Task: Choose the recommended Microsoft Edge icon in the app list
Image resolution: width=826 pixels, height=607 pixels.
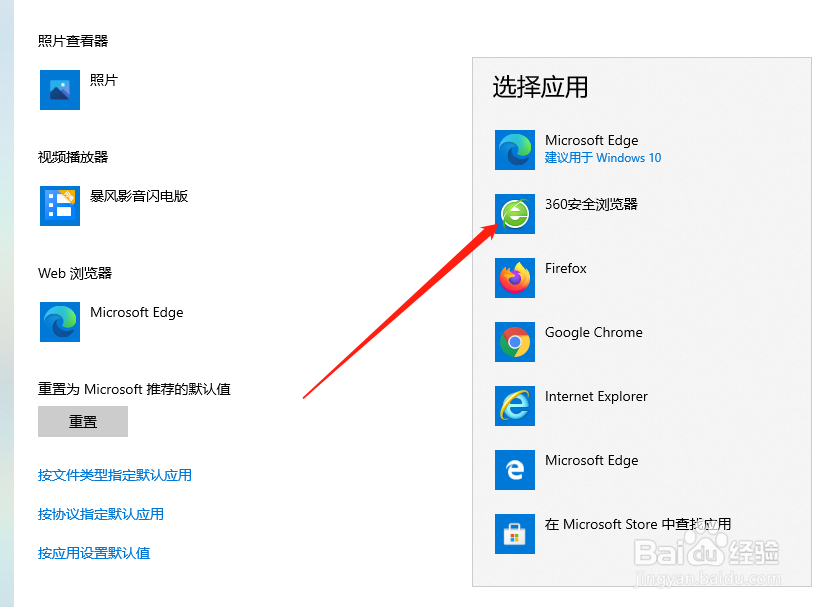Action: point(515,150)
